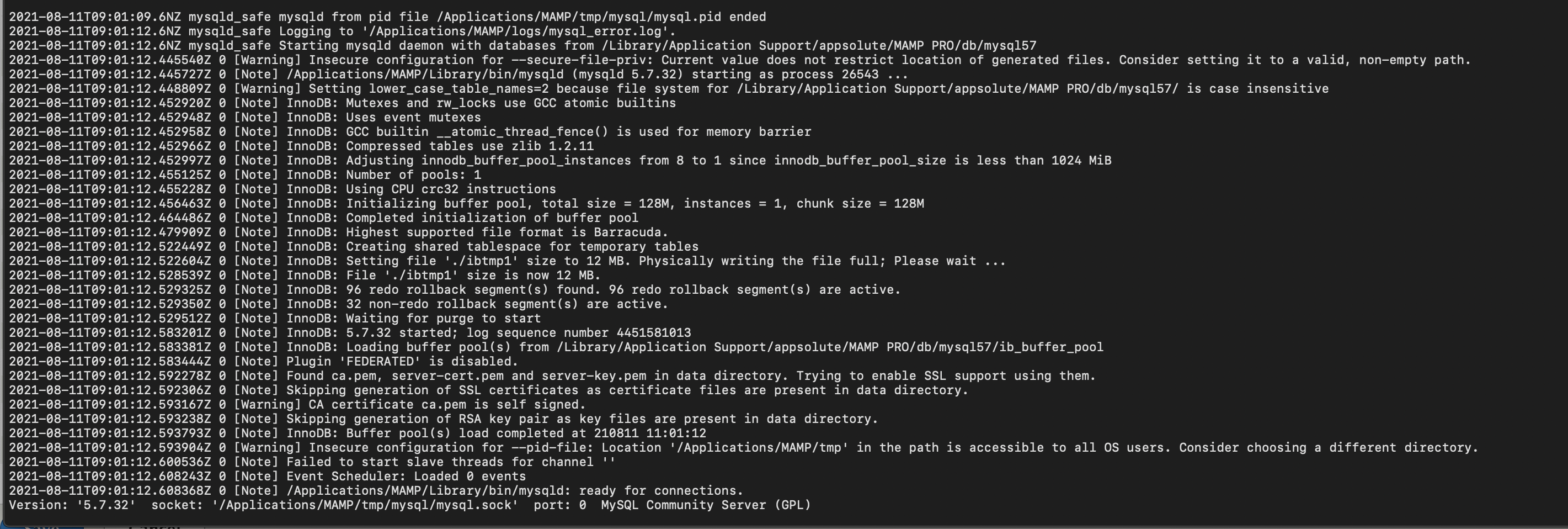Click the lower_case_table_names=2 warning line

pos(668,89)
